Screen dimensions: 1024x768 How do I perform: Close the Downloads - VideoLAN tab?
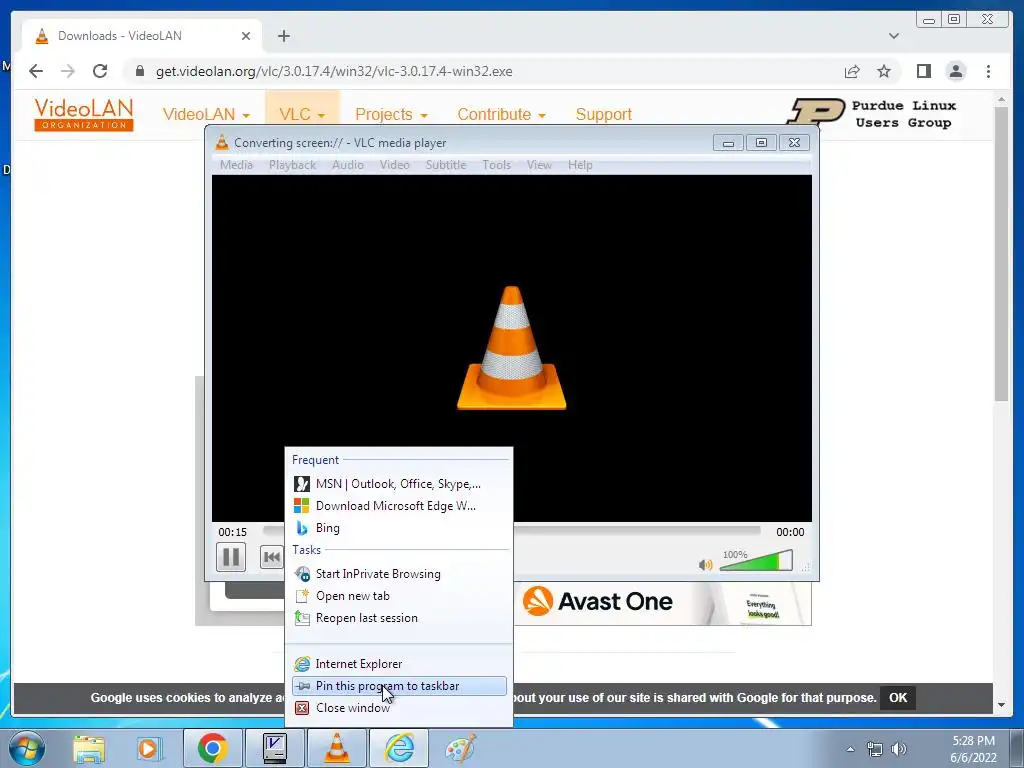coord(246,36)
